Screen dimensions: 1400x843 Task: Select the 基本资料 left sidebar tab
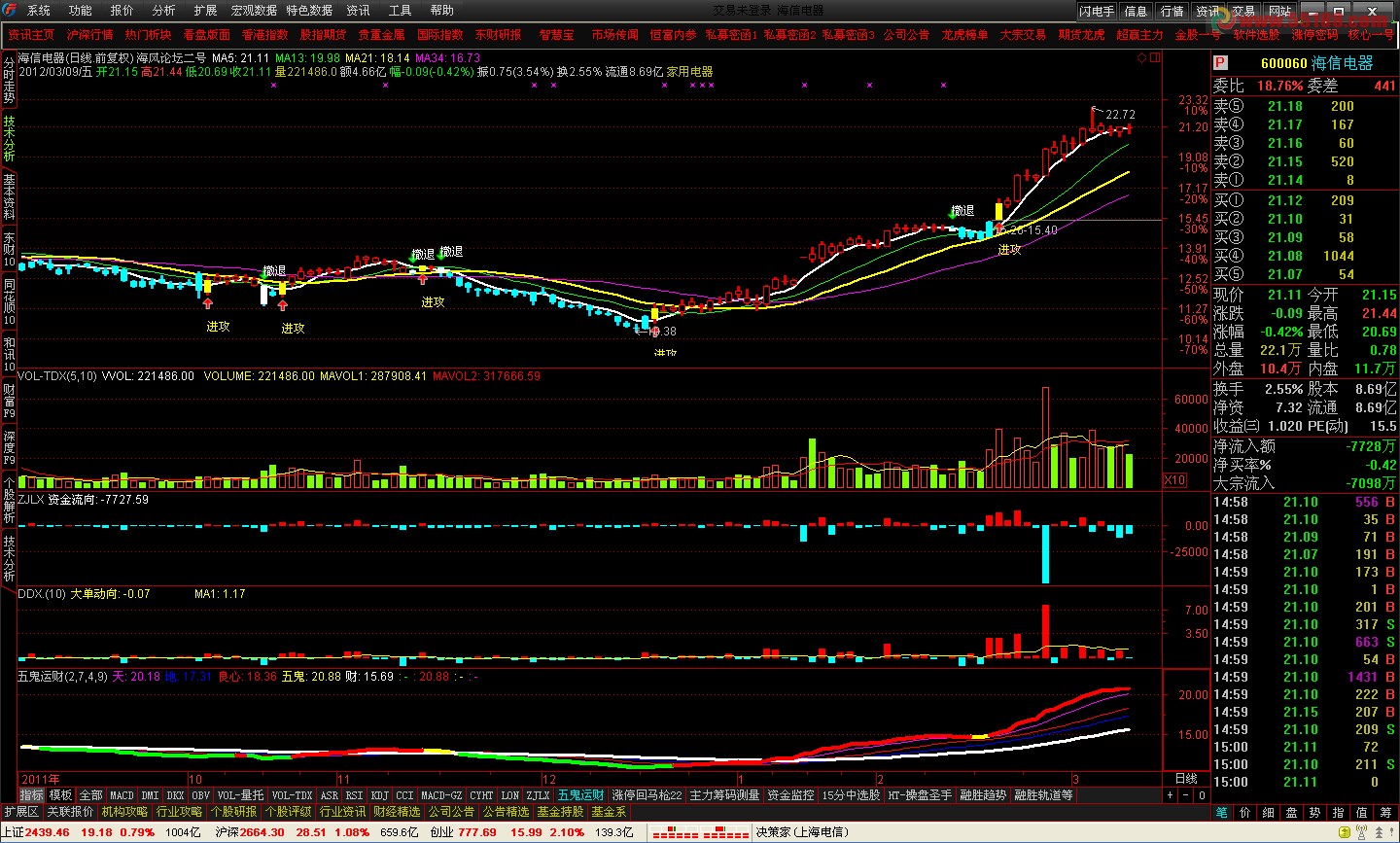(9, 197)
